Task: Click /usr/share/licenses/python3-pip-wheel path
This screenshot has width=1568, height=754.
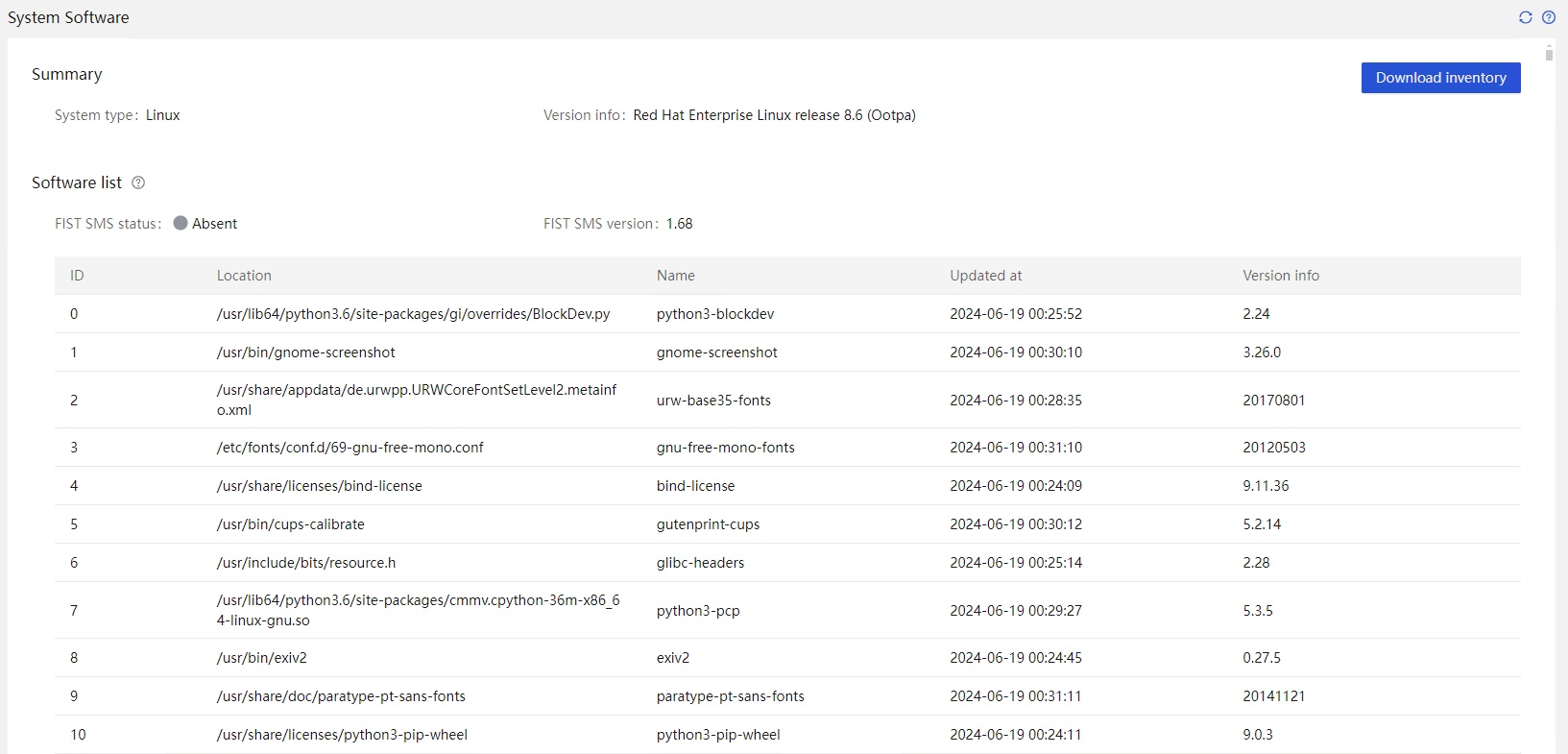Action: click(x=342, y=735)
